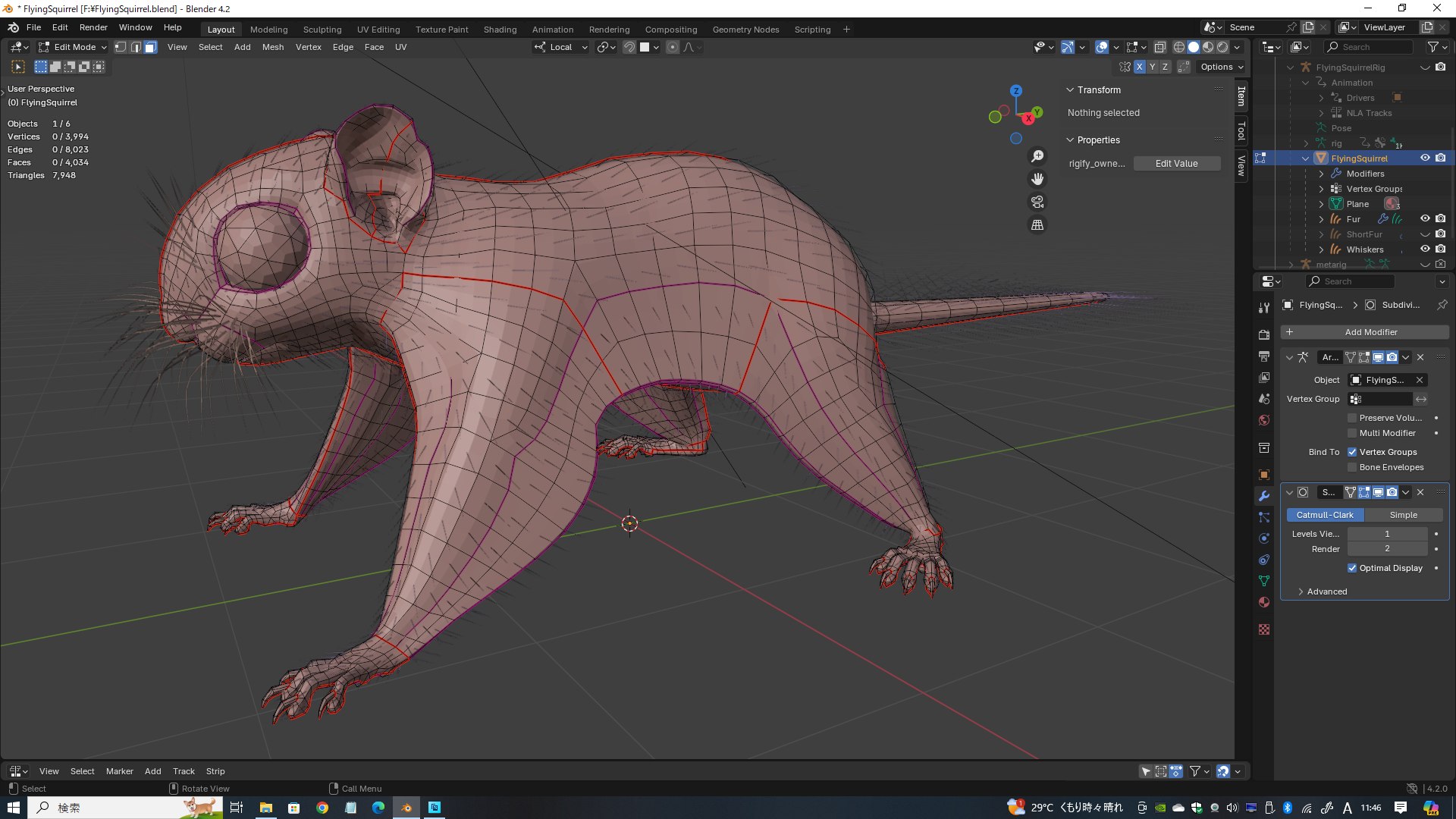Remove the Subdivision modifier with X
Image resolution: width=1456 pixels, height=819 pixels.
[x=1420, y=492]
